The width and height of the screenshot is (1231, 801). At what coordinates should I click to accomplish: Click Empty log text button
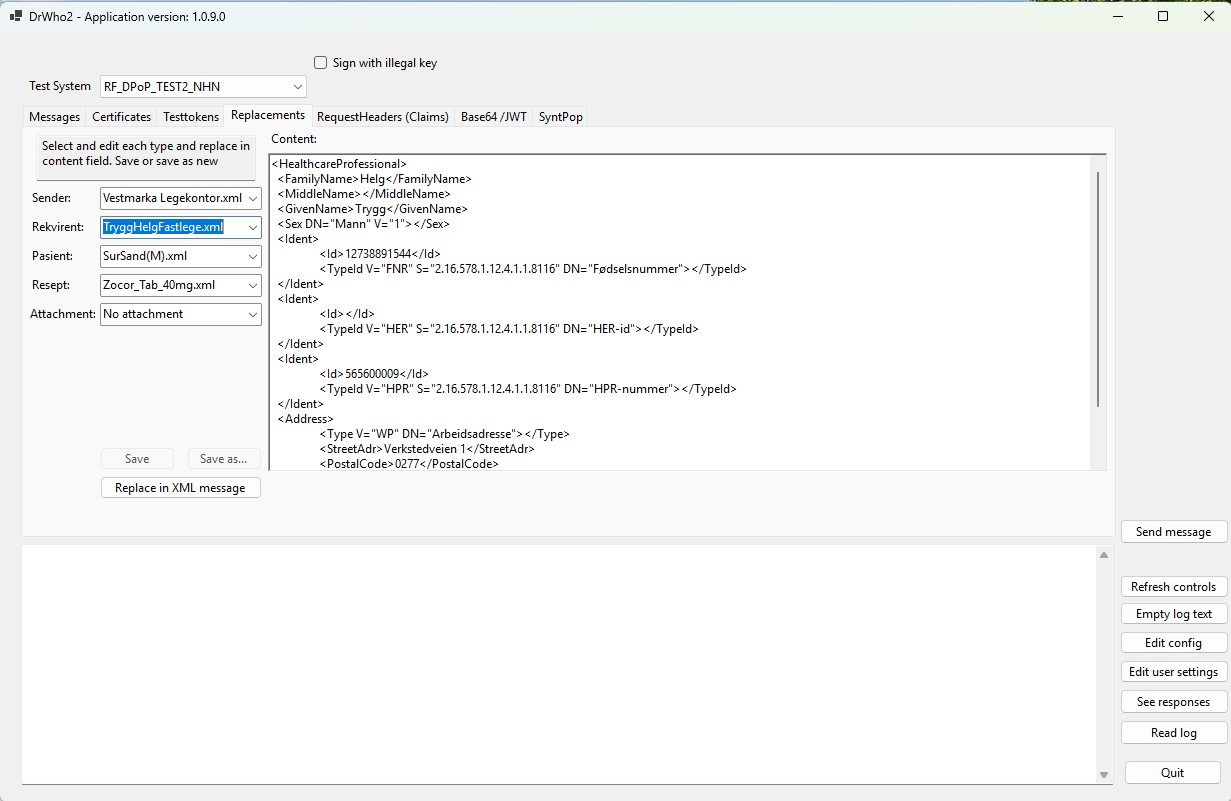pos(1173,614)
